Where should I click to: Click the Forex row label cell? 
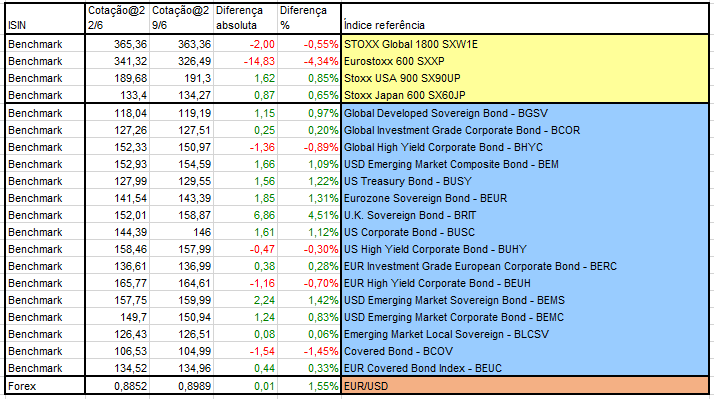coord(45,386)
